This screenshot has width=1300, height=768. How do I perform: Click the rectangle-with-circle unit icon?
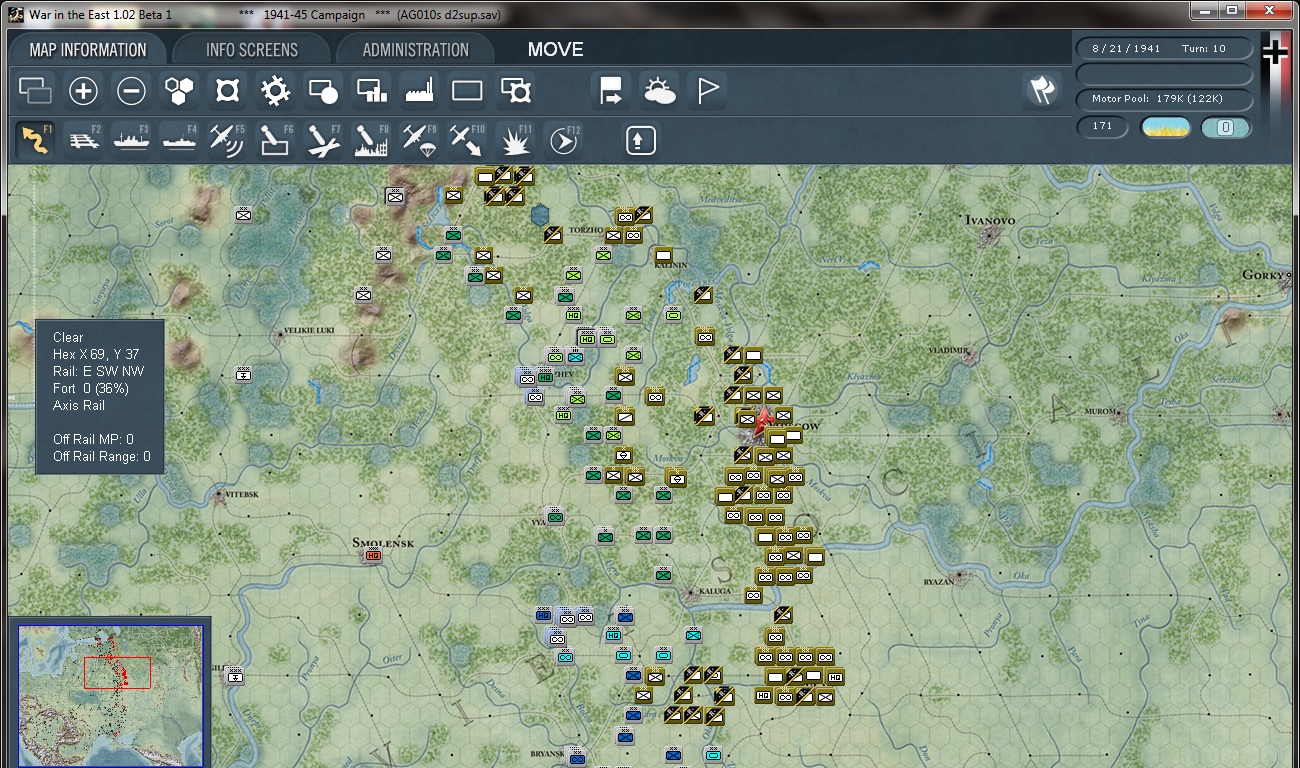tap(323, 91)
